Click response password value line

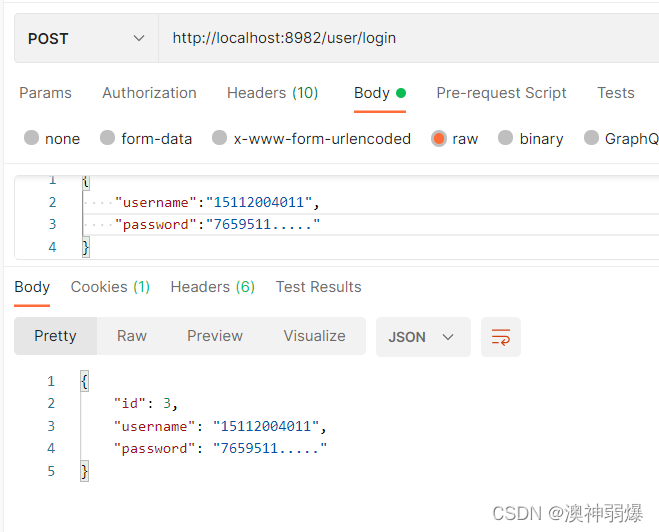(220, 448)
